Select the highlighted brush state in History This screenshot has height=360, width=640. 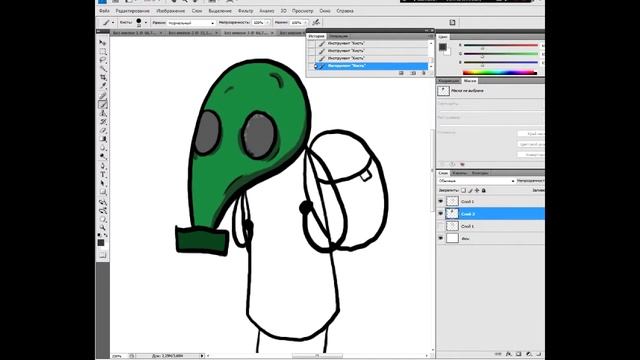[371, 66]
